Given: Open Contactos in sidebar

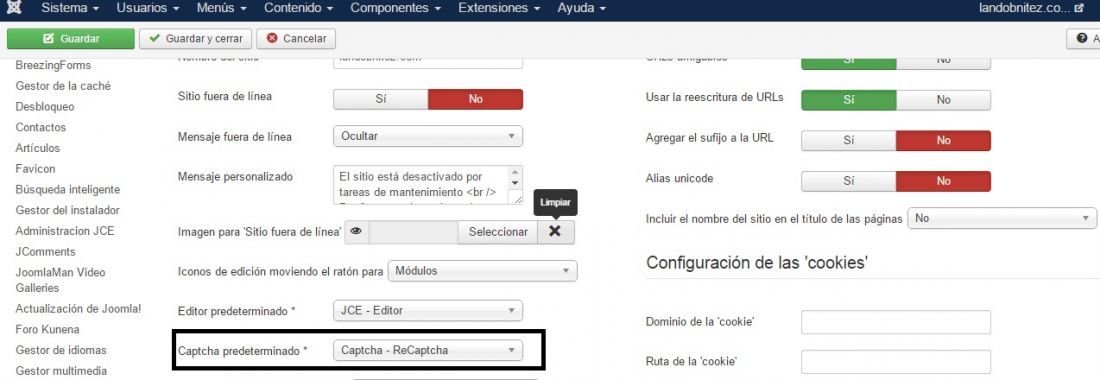Looking at the screenshot, I should click(x=41, y=128).
